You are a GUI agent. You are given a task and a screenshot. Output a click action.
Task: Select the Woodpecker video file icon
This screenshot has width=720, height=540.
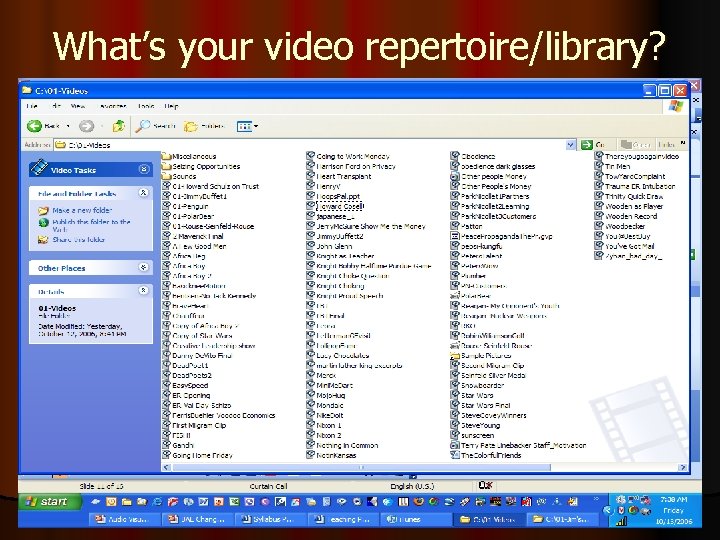tap(599, 226)
